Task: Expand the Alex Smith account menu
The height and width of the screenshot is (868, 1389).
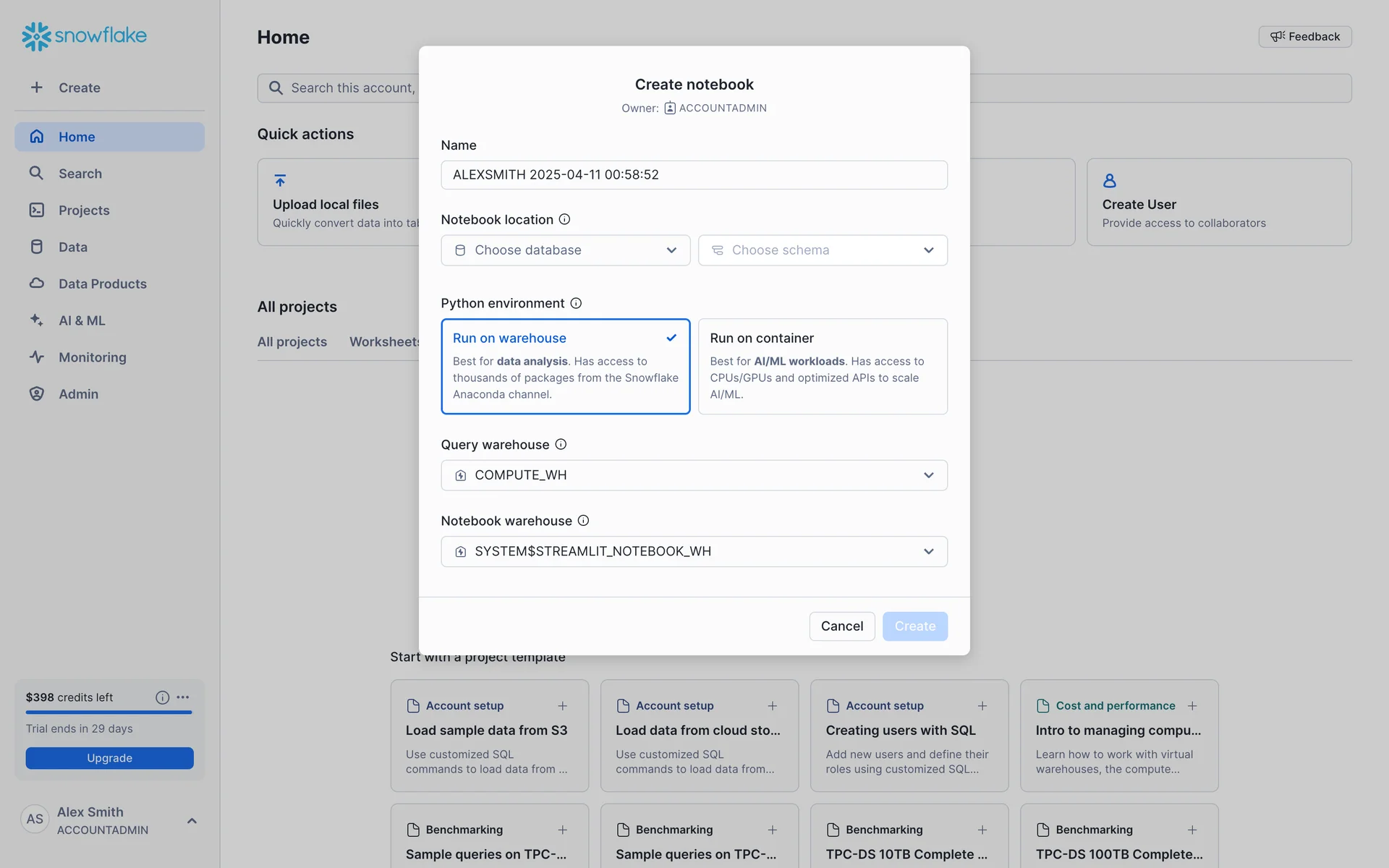Action: (192, 820)
